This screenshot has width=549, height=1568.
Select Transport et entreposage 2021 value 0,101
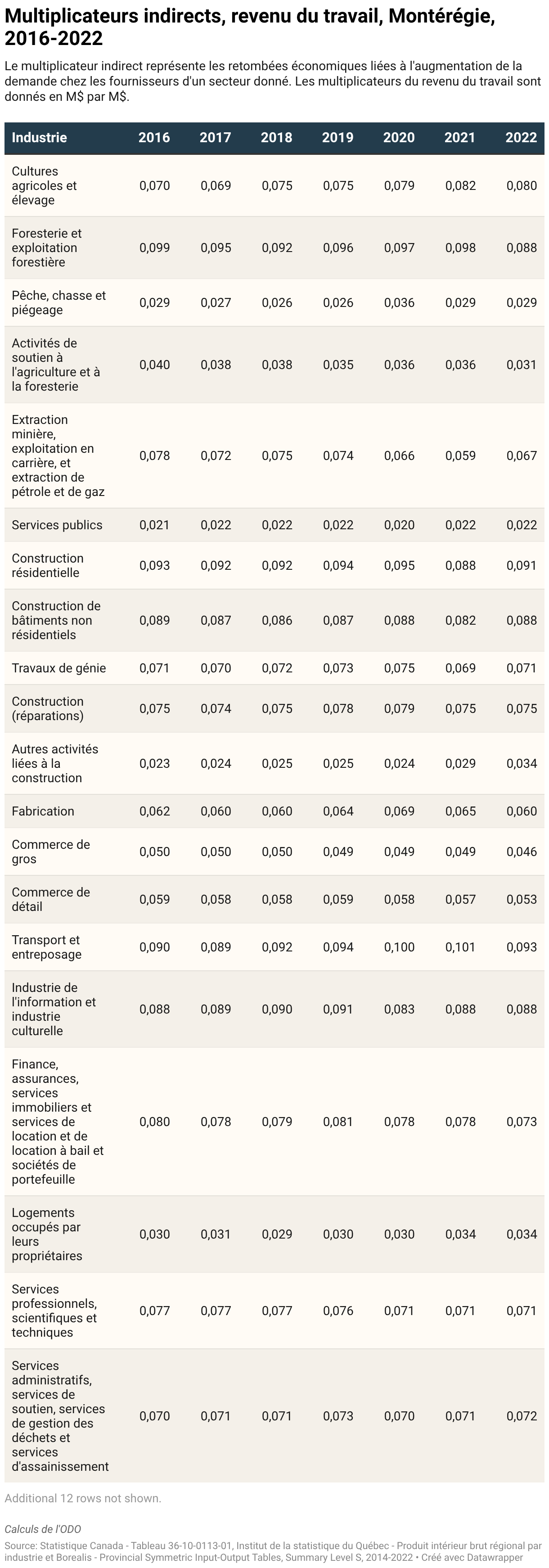[x=460, y=946]
